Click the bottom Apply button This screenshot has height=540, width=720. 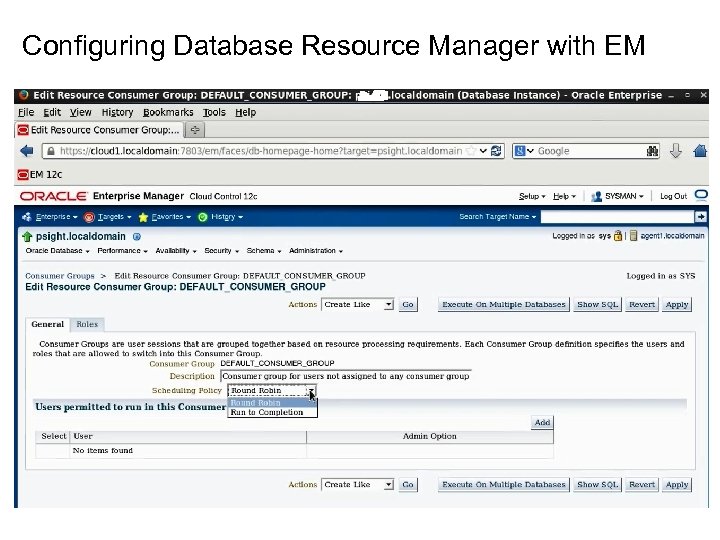tap(677, 484)
